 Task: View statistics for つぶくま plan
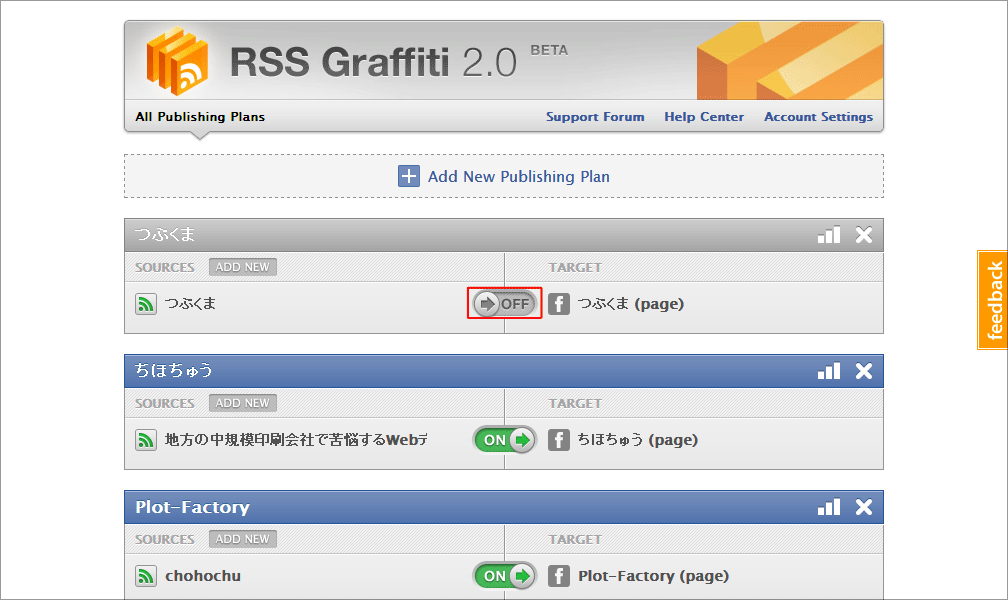[829, 235]
